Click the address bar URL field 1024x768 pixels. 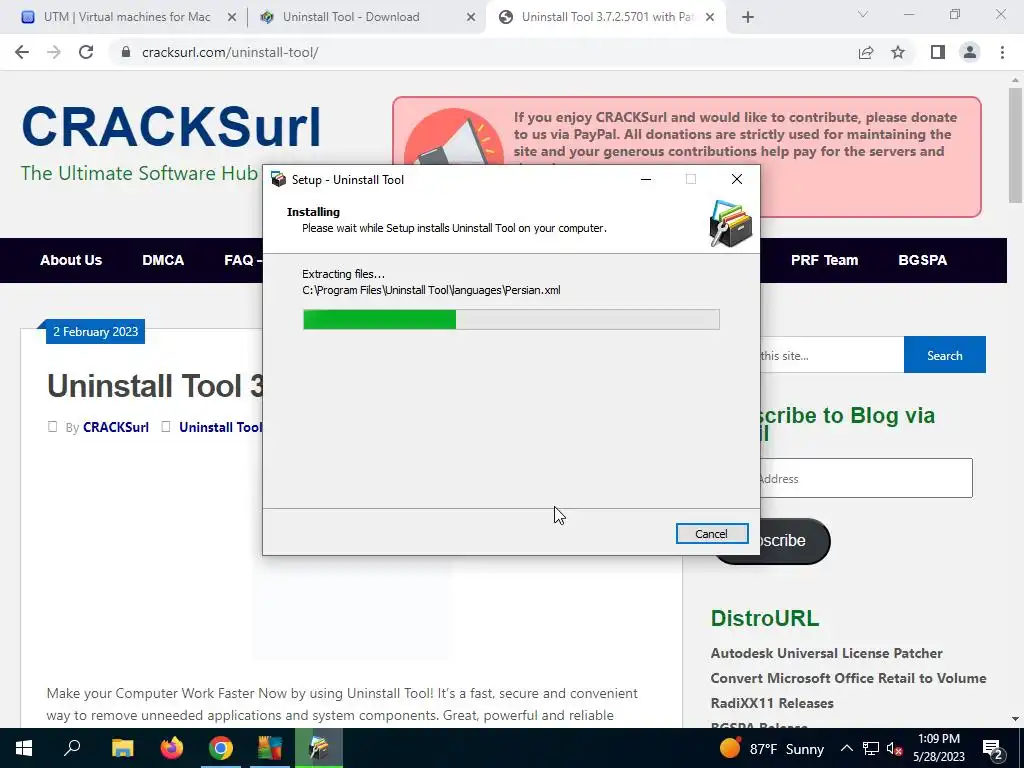pyautogui.click(x=483, y=52)
